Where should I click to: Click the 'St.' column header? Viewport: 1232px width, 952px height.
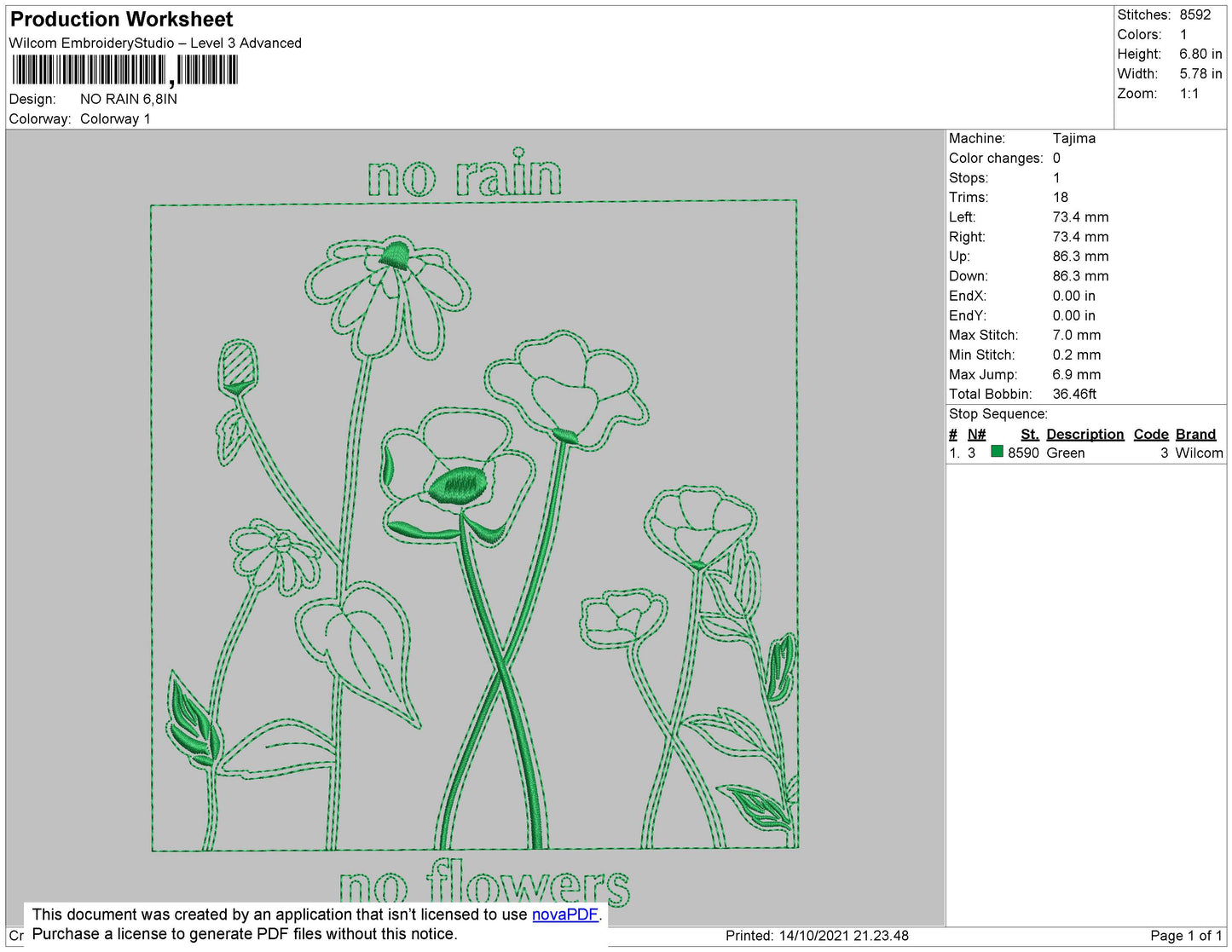1030,435
